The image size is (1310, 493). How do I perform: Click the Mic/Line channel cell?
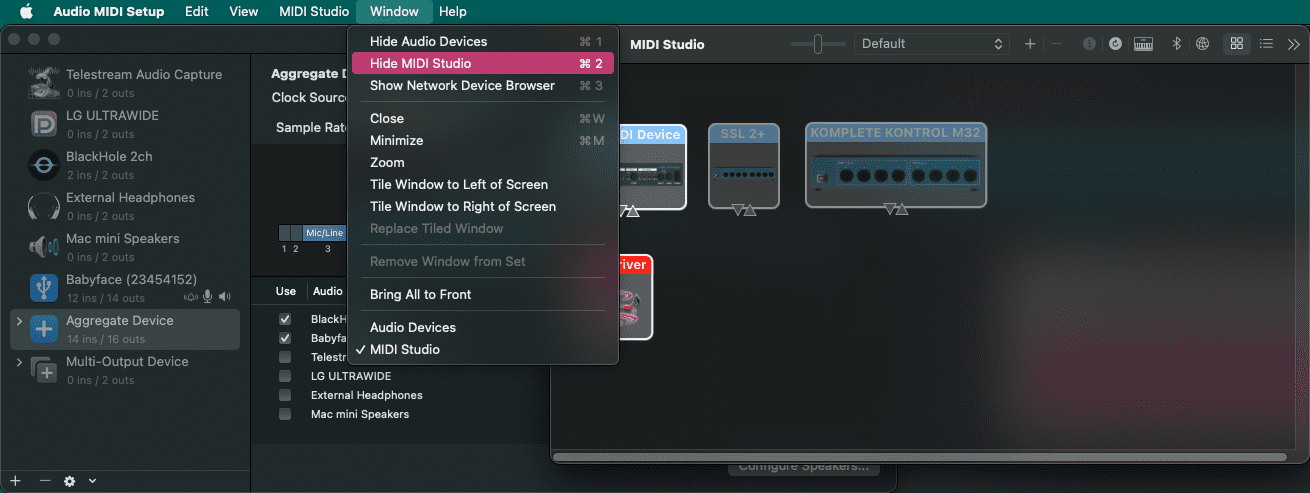click(x=325, y=233)
